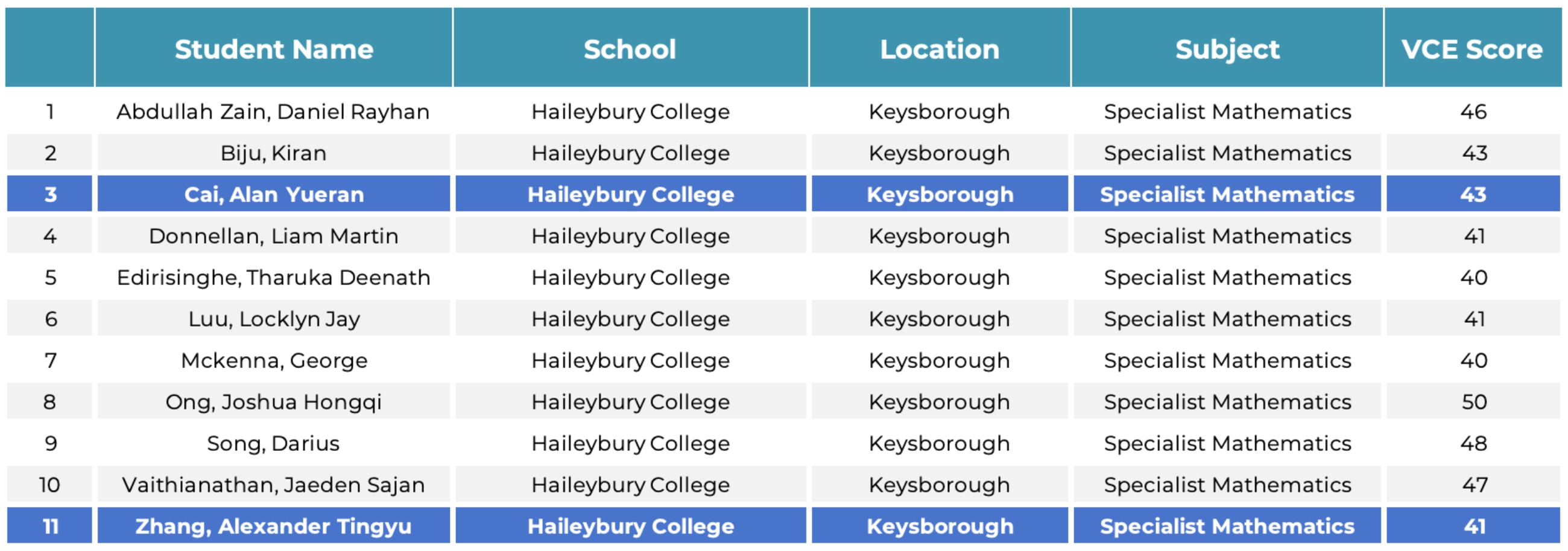
Task: Click the Student Name column header
Action: pos(273,49)
